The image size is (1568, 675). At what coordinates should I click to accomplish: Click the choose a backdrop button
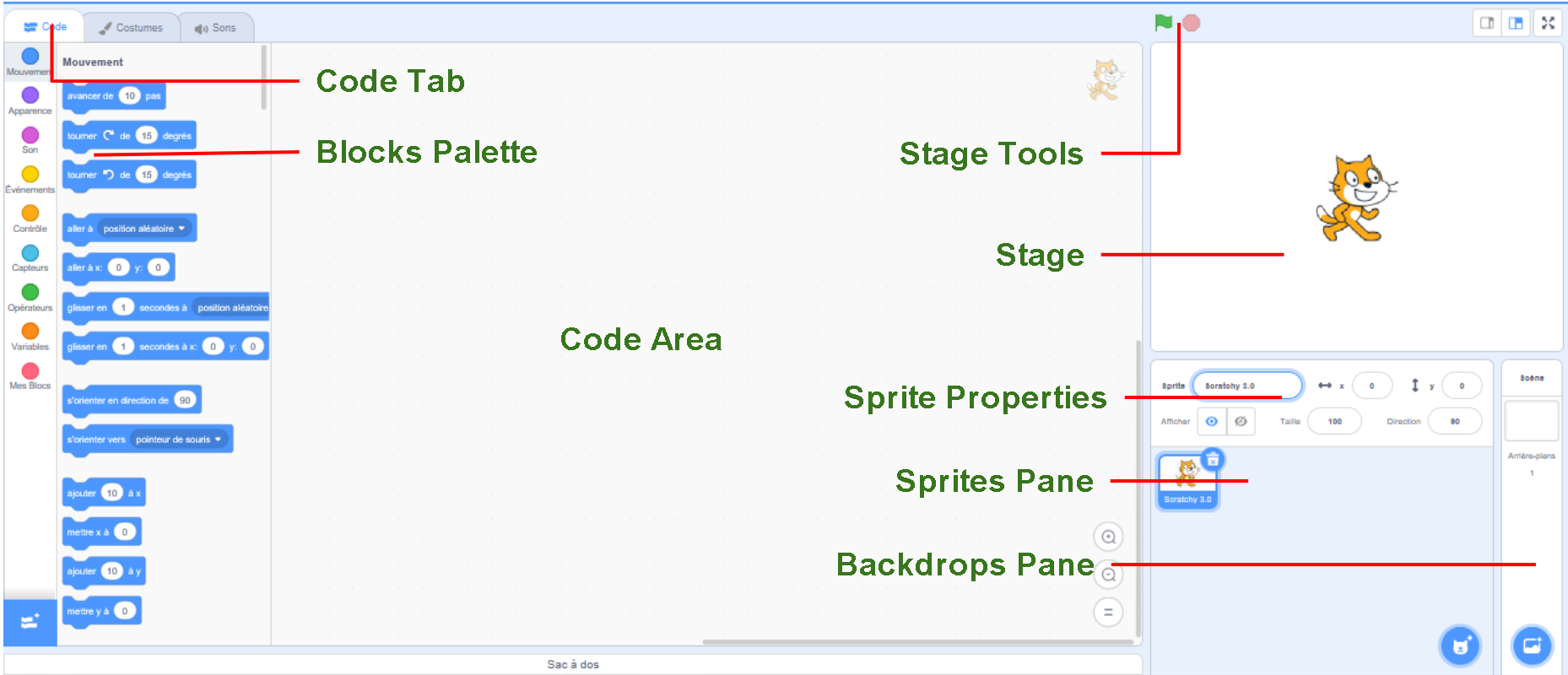tap(1532, 646)
